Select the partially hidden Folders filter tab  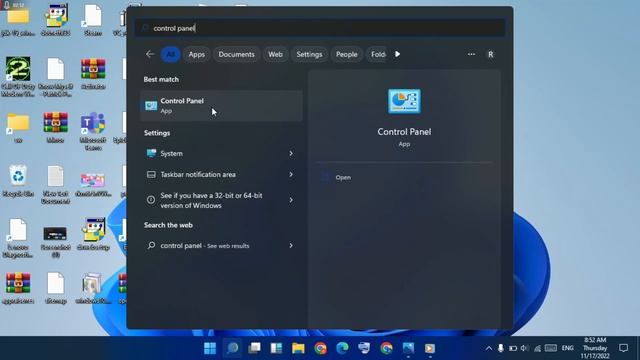[377, 54]
